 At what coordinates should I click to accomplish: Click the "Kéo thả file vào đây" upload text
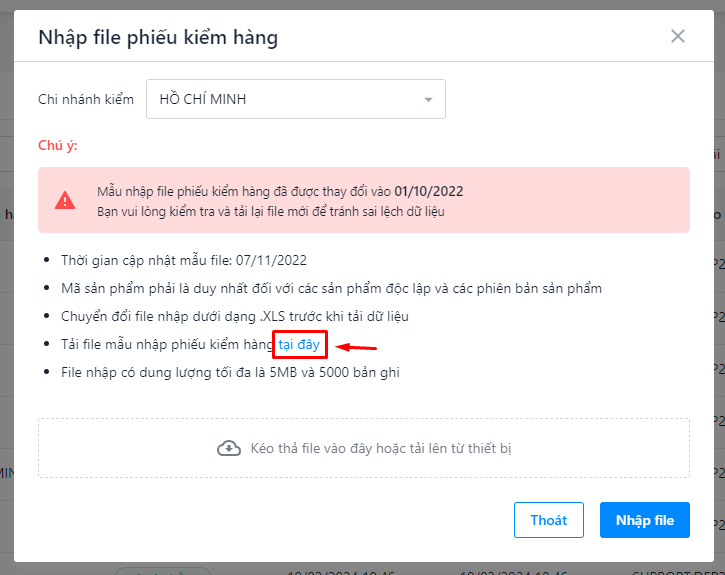pos(381,448)
